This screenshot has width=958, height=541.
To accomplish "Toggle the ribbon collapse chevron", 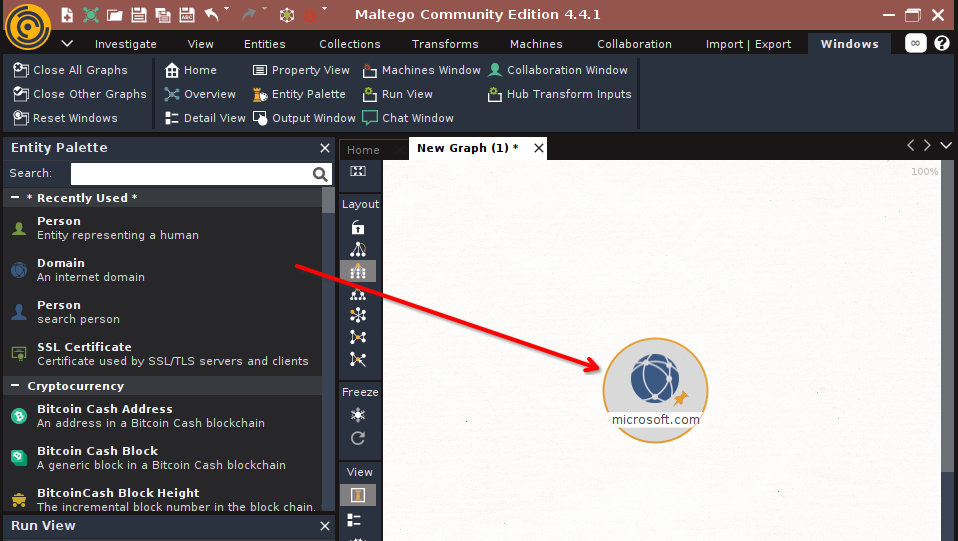I will [x=67, y=43].
